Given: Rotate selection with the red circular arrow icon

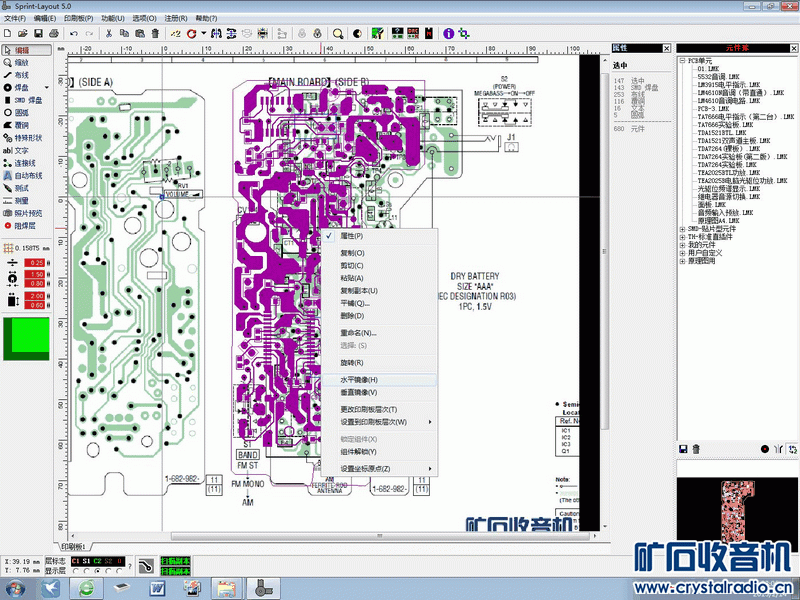Looking at the screenshot, I should click(191, 33).
